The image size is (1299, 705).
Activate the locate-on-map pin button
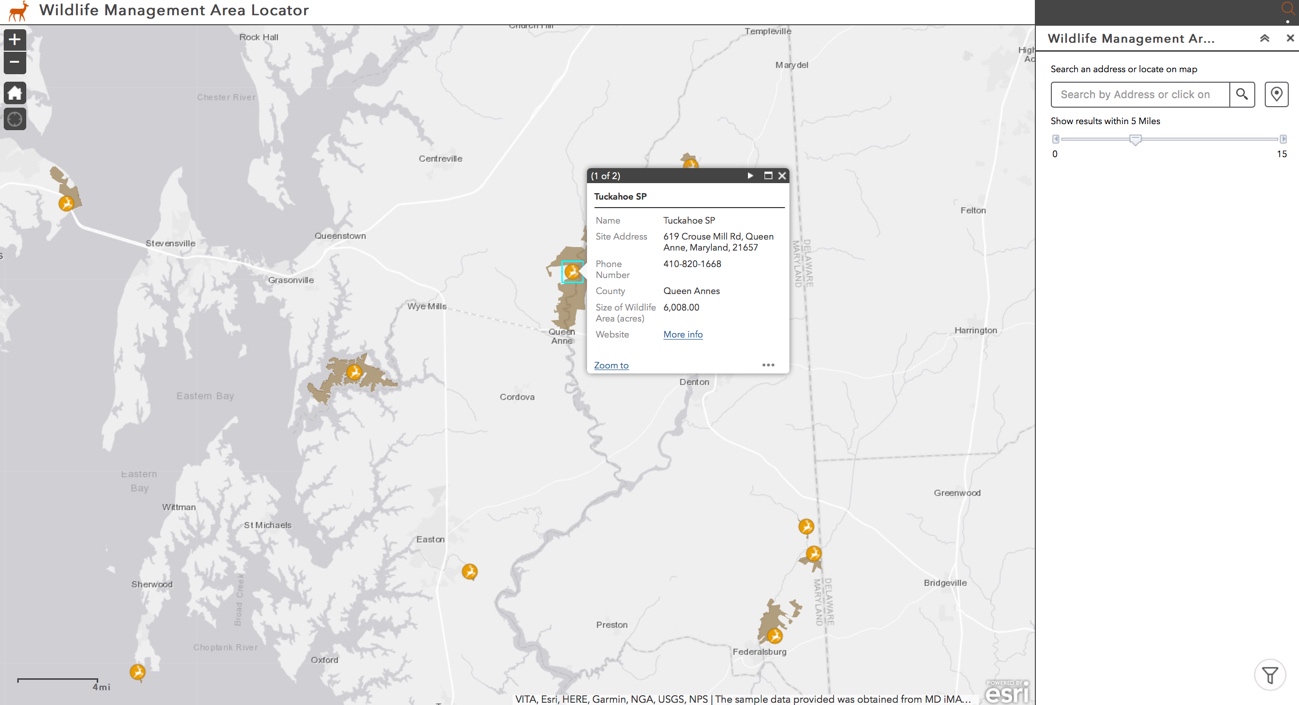(1276, 94)
